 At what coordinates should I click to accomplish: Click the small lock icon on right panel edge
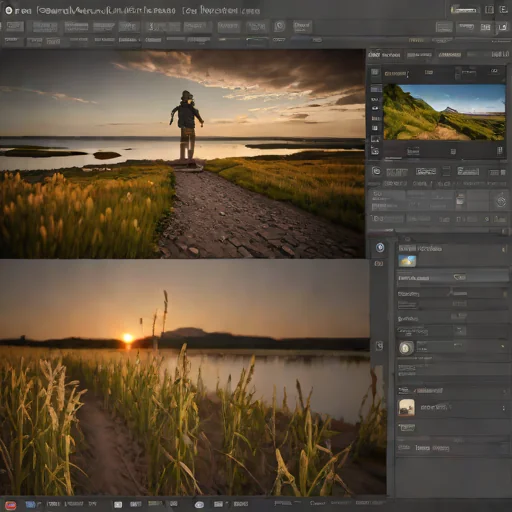(x=379, y=346)
